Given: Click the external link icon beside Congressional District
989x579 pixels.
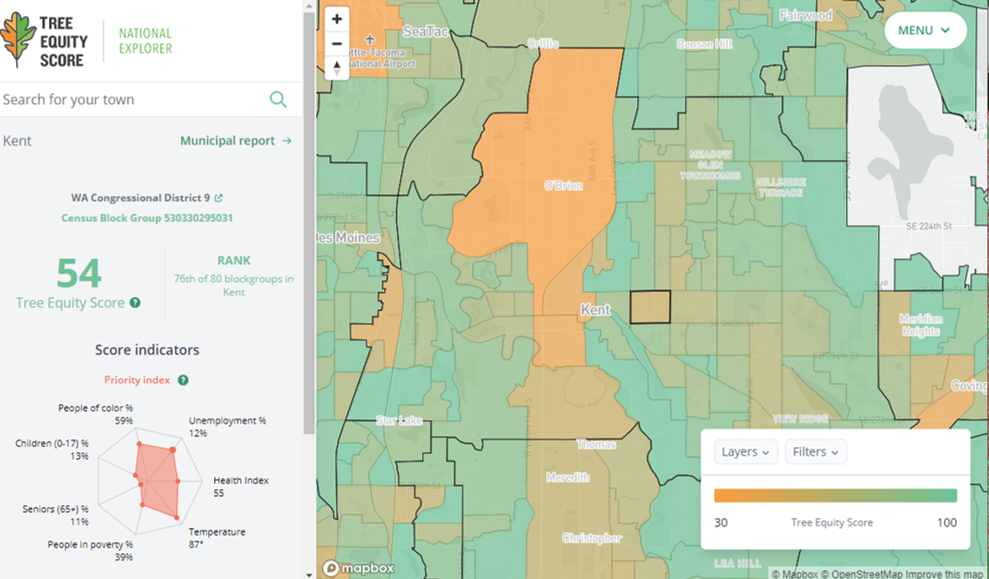Looking at the screenshot, I should (x=218, y=198).
